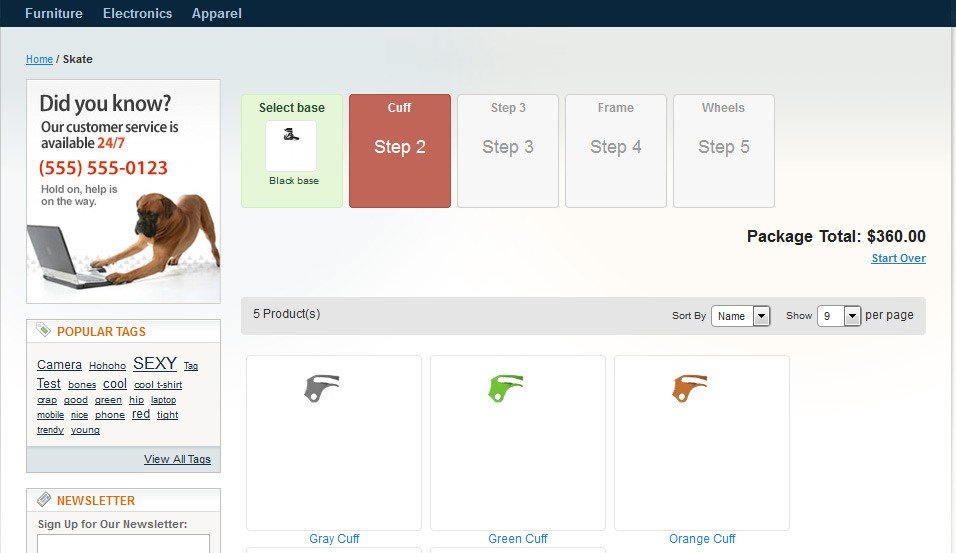Open the trendy tag

pyautogui.click(x=50, y=430)
